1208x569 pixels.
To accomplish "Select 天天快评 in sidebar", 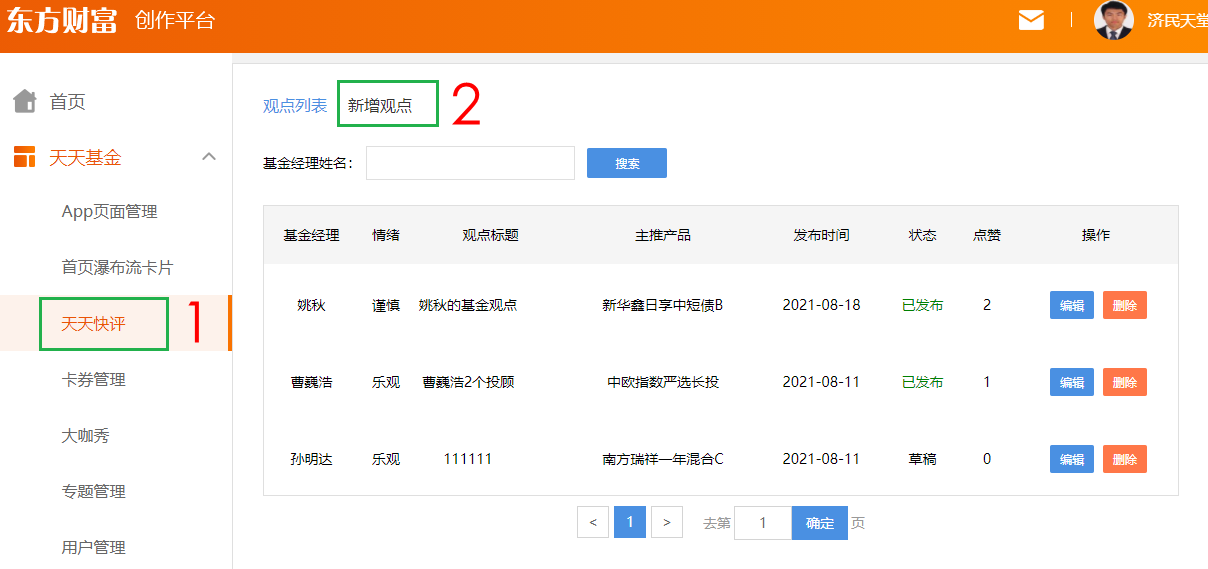I will (x=93, y=324).
